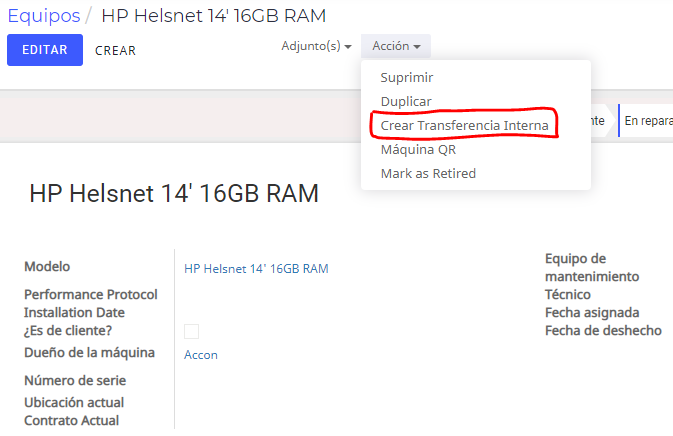Select Máquina QR menu entry
Screen dimensions: 673x436
pyautogui.click(x=418, y=149)
